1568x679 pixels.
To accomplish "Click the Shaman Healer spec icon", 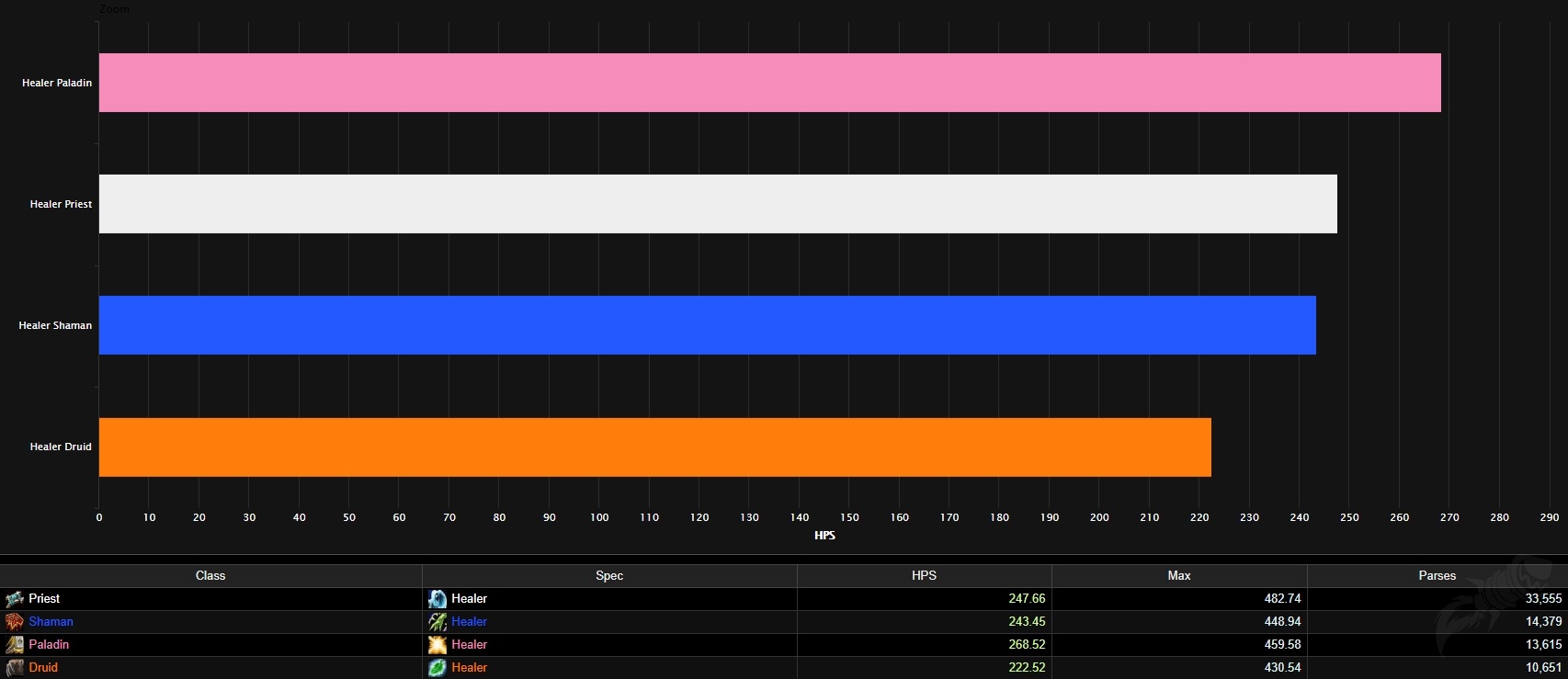I will (437, 622).
